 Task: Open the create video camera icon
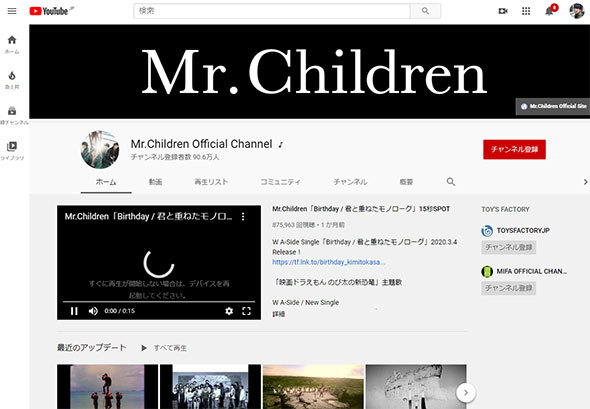pyautogui.click(x=503, y=11)
